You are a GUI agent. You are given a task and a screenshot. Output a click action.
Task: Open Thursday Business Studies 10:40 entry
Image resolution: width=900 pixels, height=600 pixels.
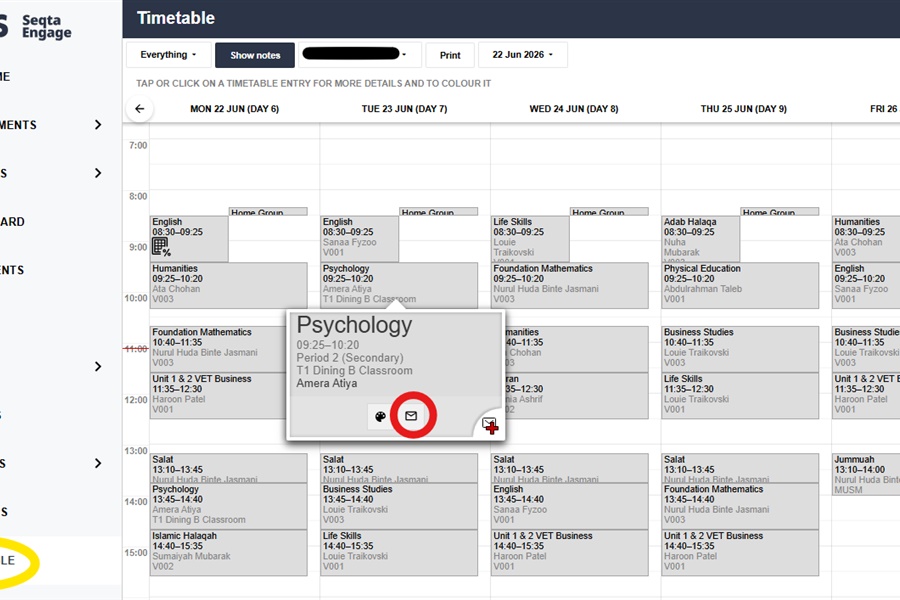pos(740,349)
